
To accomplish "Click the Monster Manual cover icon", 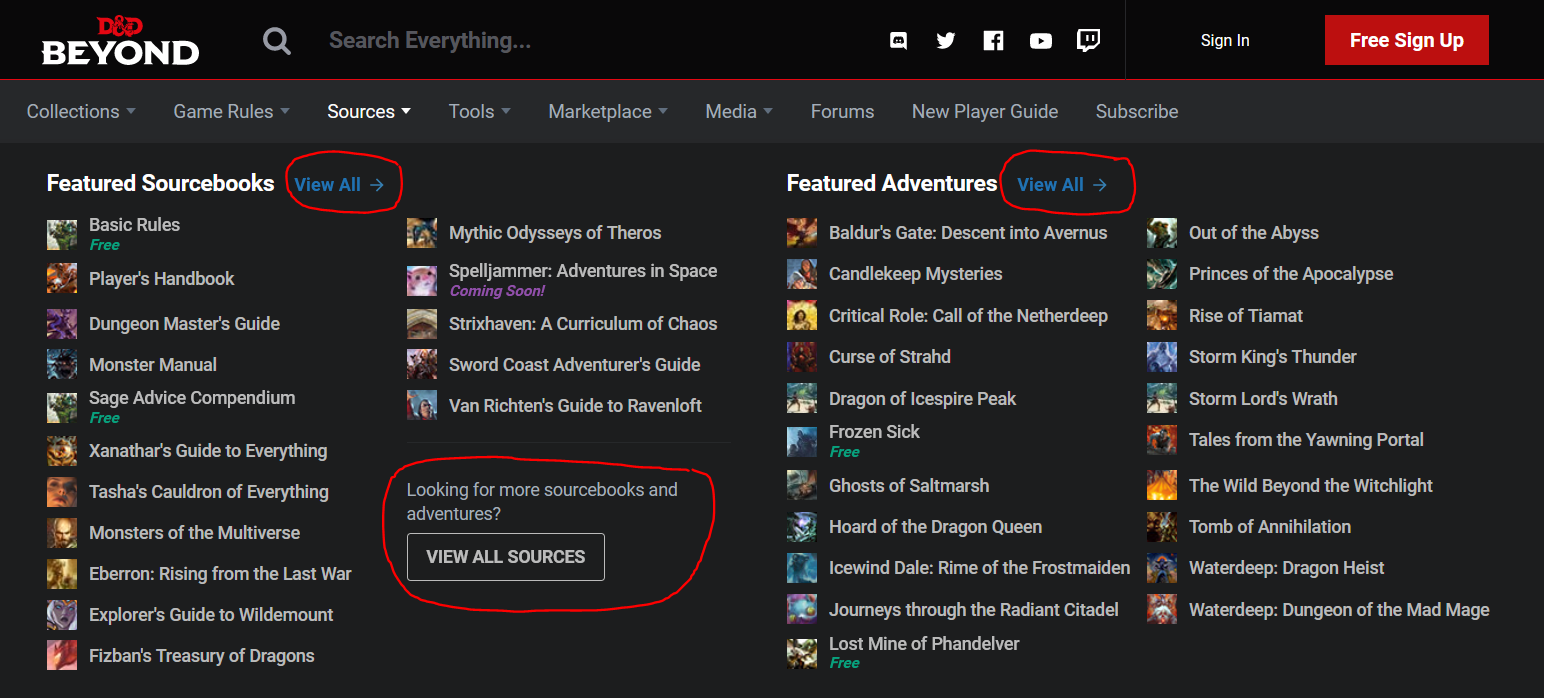I will pos(62,365).
